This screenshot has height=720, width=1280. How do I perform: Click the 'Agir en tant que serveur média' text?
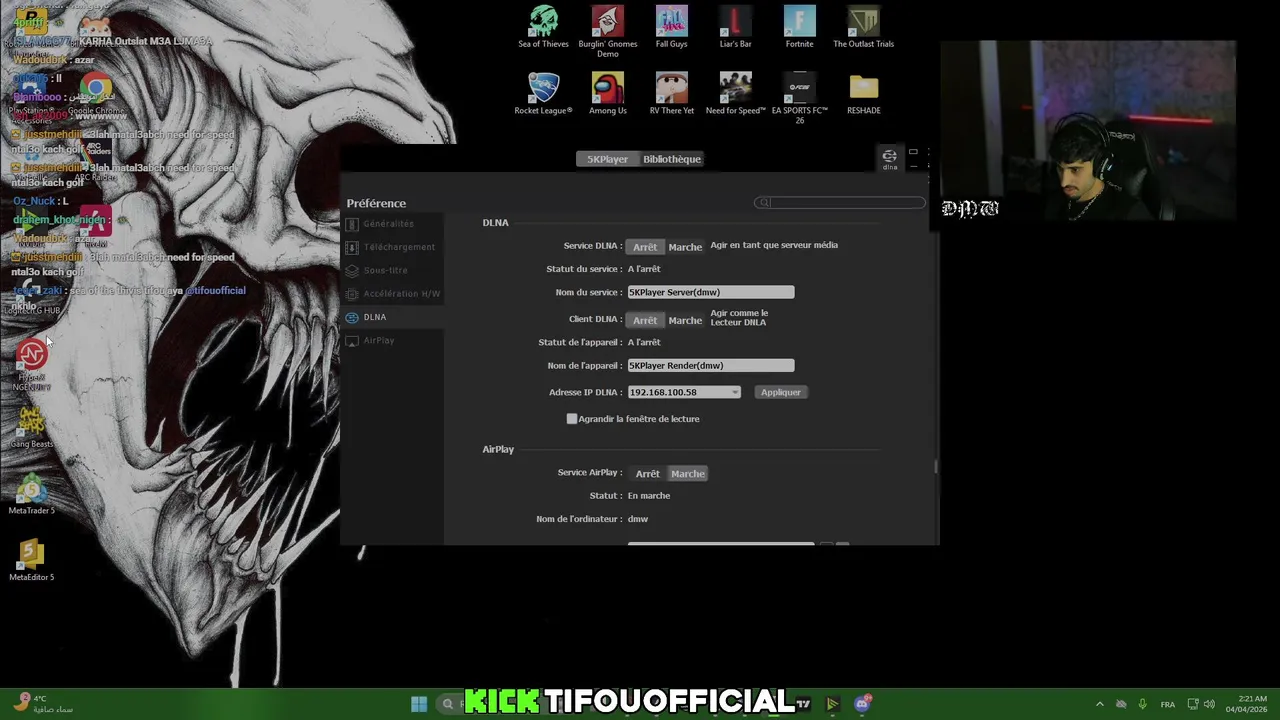click(x=774, y=245)
